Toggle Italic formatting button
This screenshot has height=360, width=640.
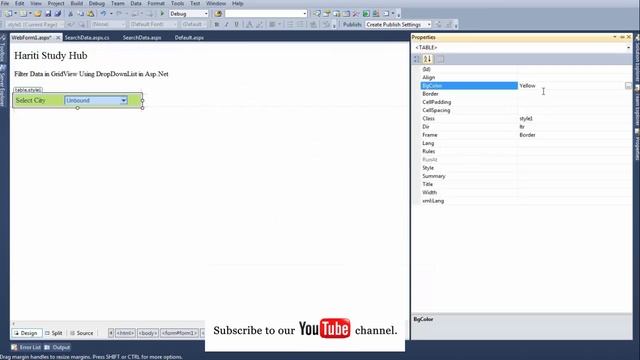227,24
